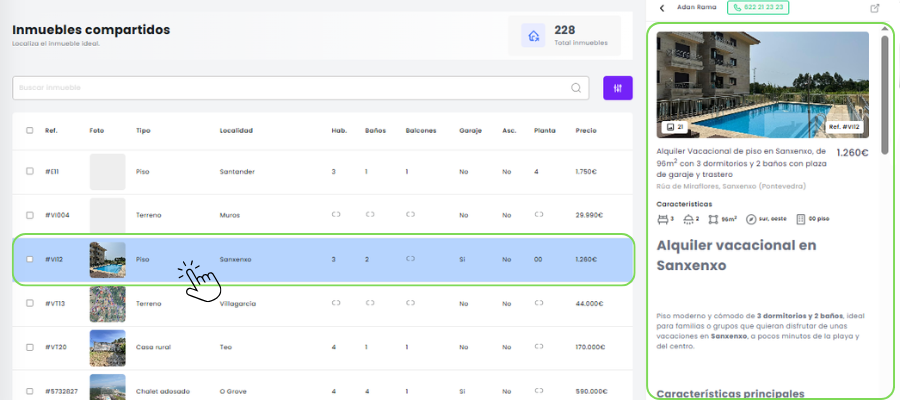Click the Casa rural type cell
Screen dimensions: 900x400
pyautogui.click(x=153, y=347)
